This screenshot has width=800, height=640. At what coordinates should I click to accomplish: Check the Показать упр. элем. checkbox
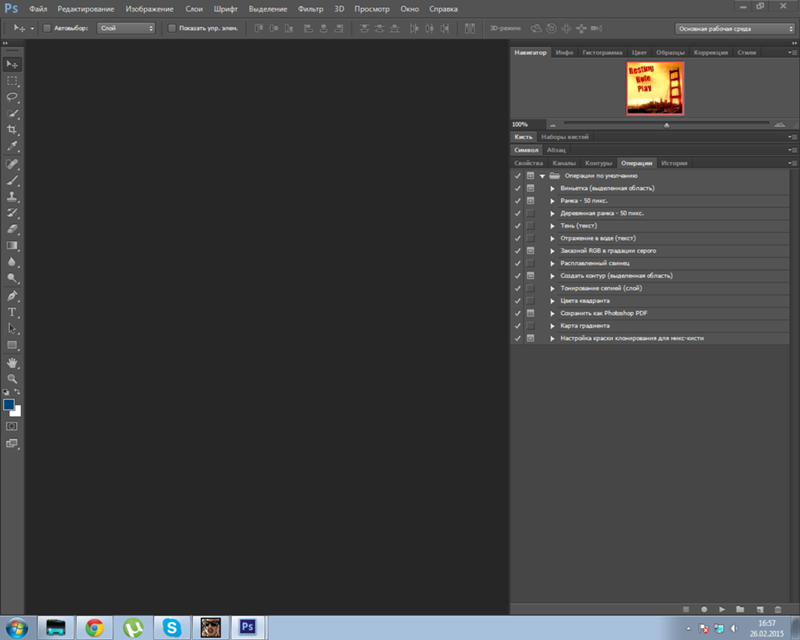(x=171, y=29)
